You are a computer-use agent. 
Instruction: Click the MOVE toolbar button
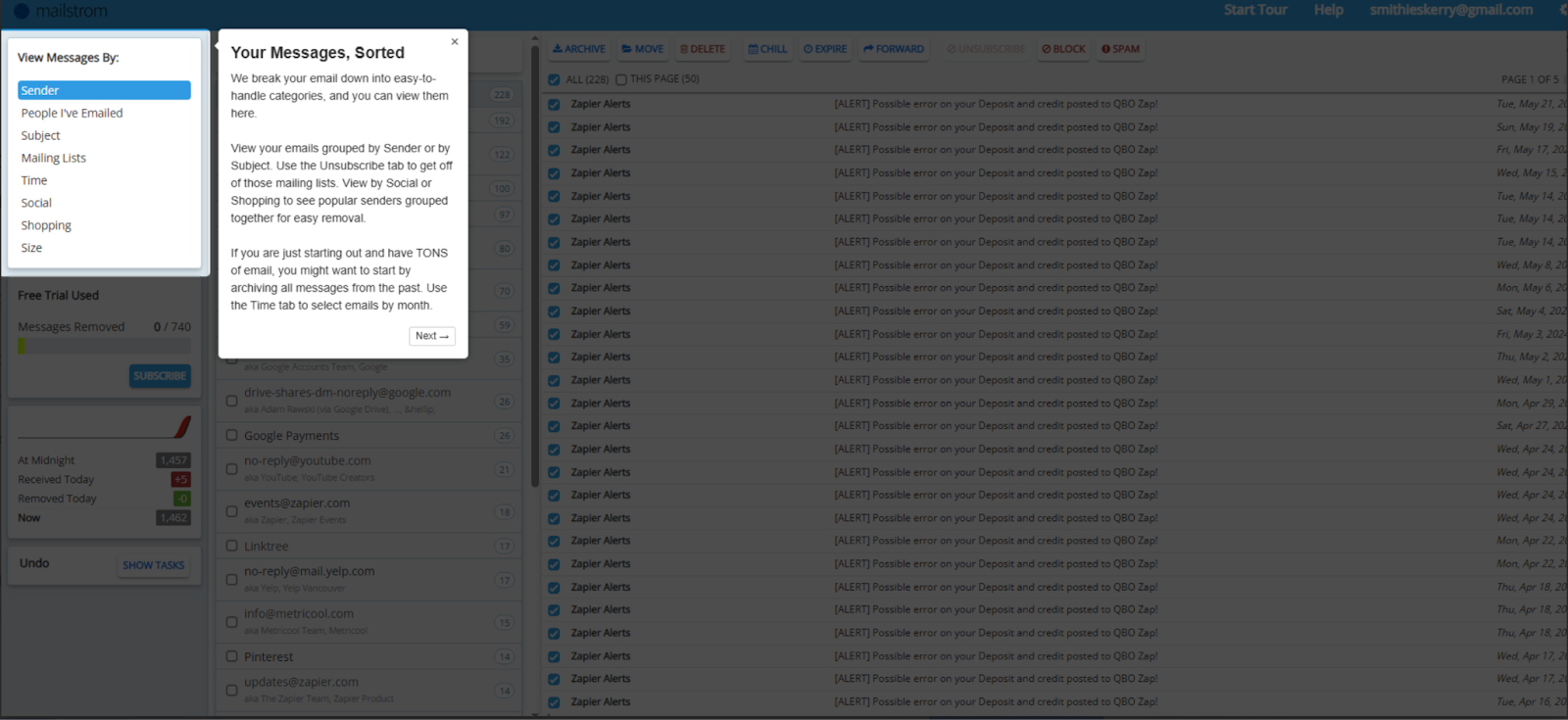click(x=643, y=49)
